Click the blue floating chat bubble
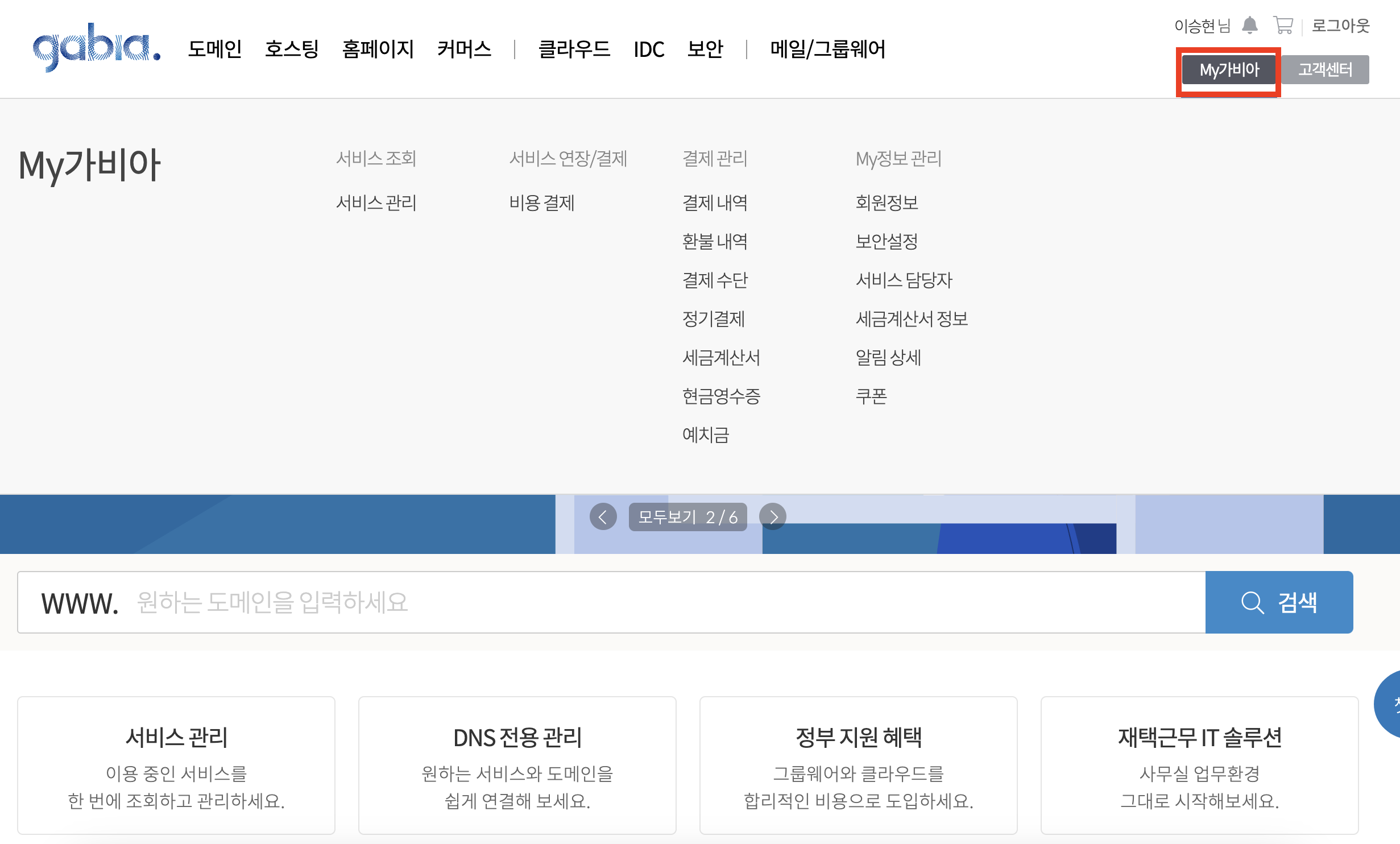 1389,704
